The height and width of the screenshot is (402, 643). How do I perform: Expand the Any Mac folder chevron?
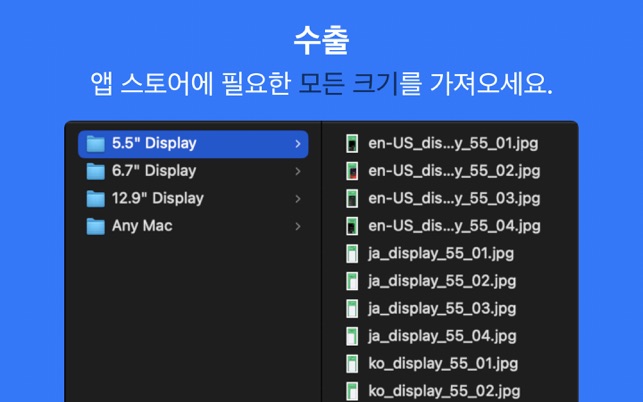(x=298, y=226)
